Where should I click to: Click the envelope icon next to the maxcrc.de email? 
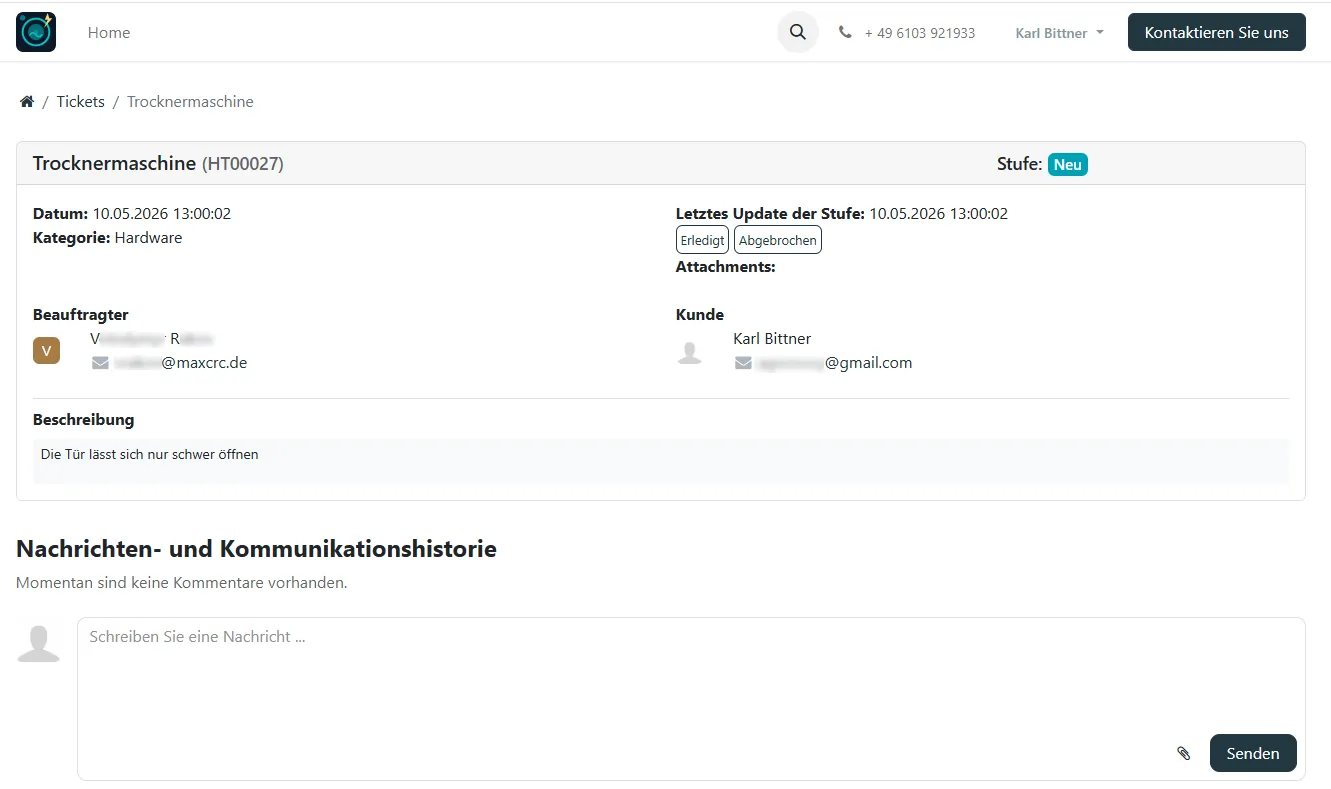click(100, 363)
